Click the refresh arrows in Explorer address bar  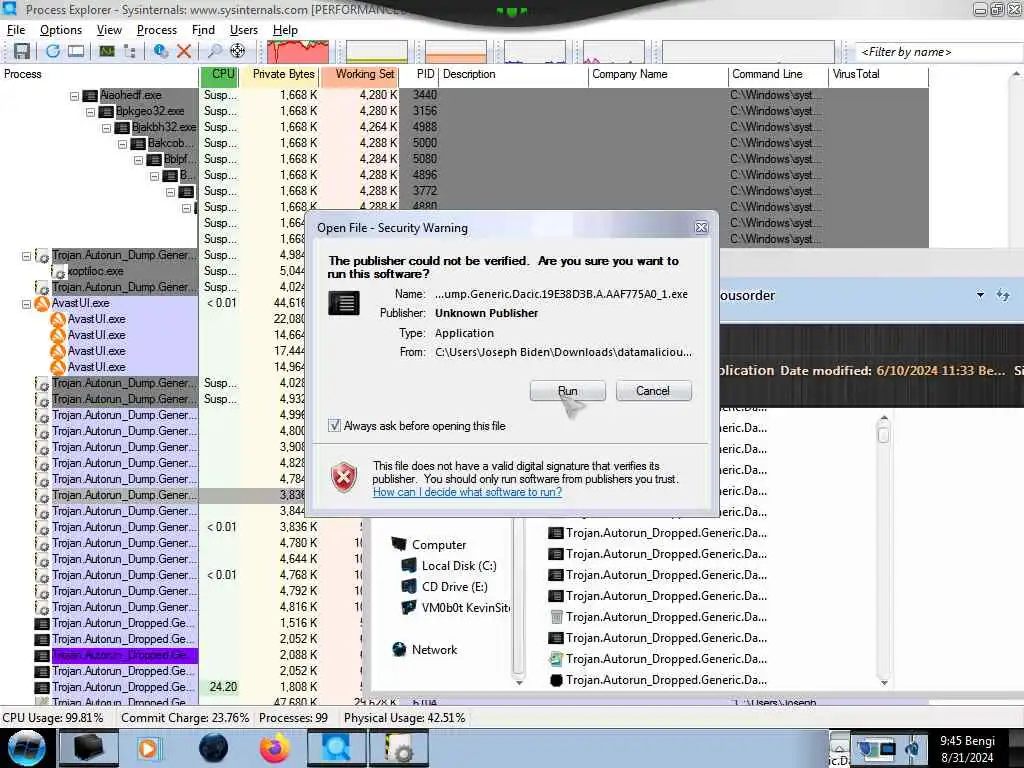pyautogui.click(x=1003, y=295)
